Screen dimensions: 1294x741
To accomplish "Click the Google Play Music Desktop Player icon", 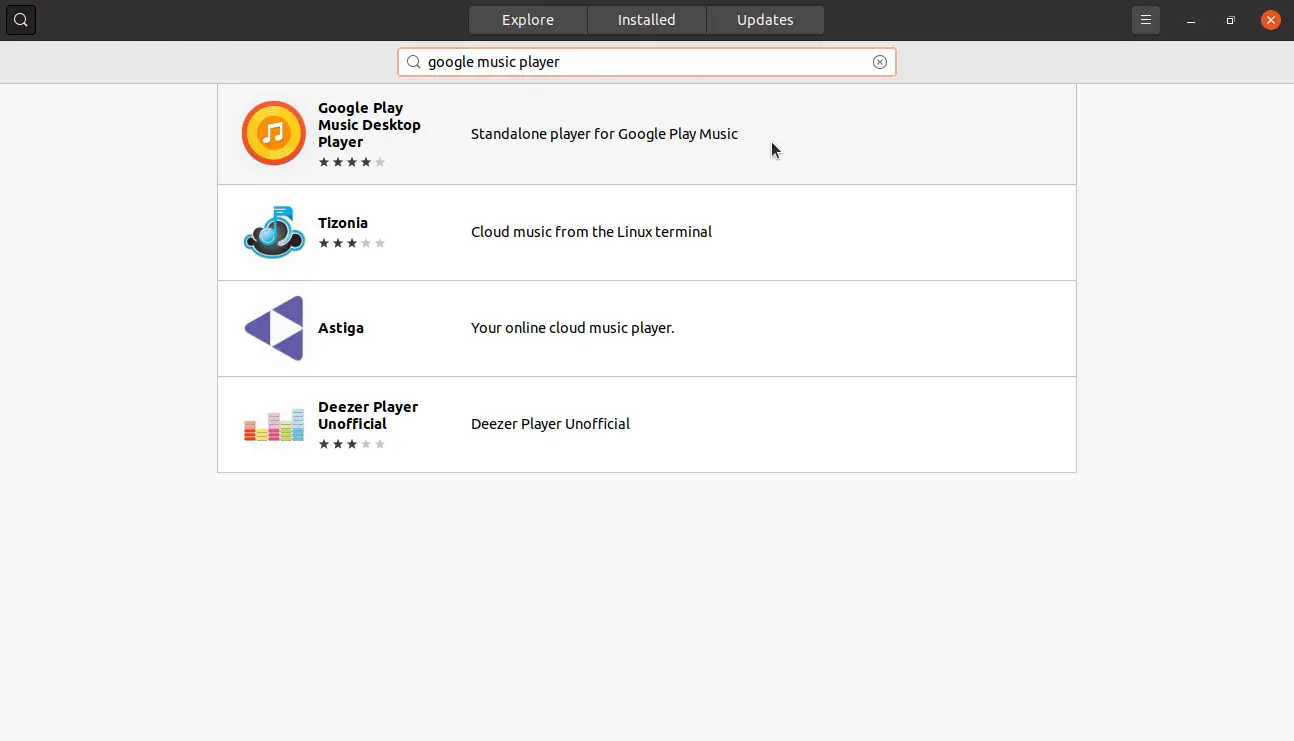I will click(273, 133).
